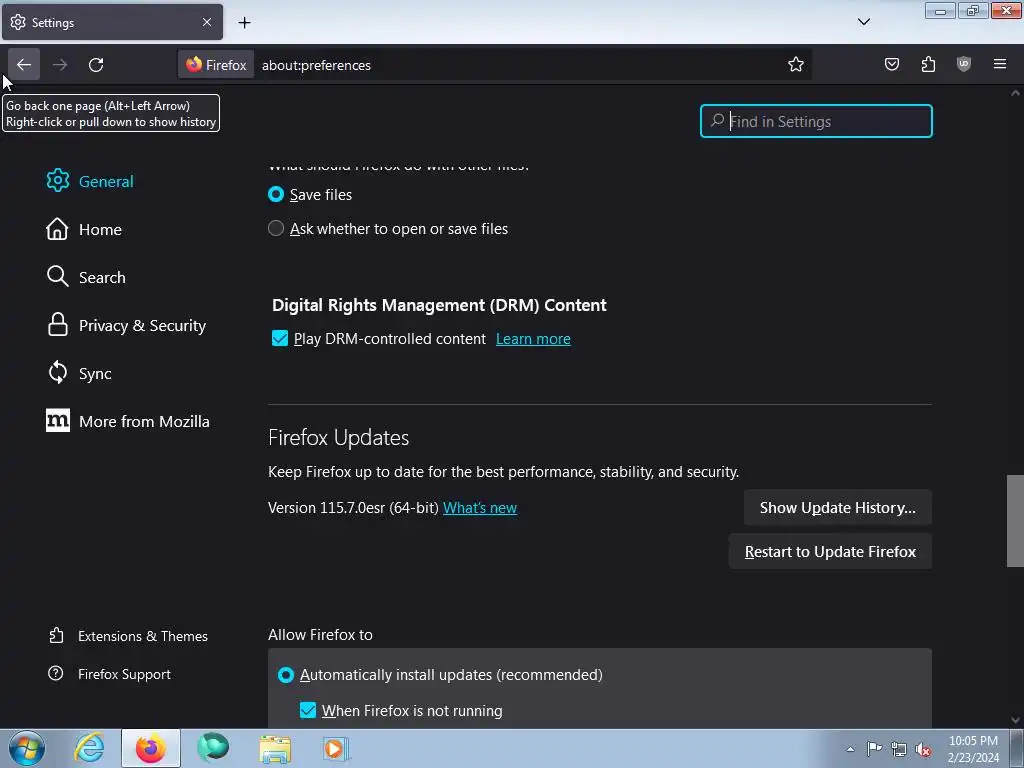The height and width of the screenshot is (768, 1024).
Task: Click the vertical scrollbar thumb
Action: (1014, 520)
